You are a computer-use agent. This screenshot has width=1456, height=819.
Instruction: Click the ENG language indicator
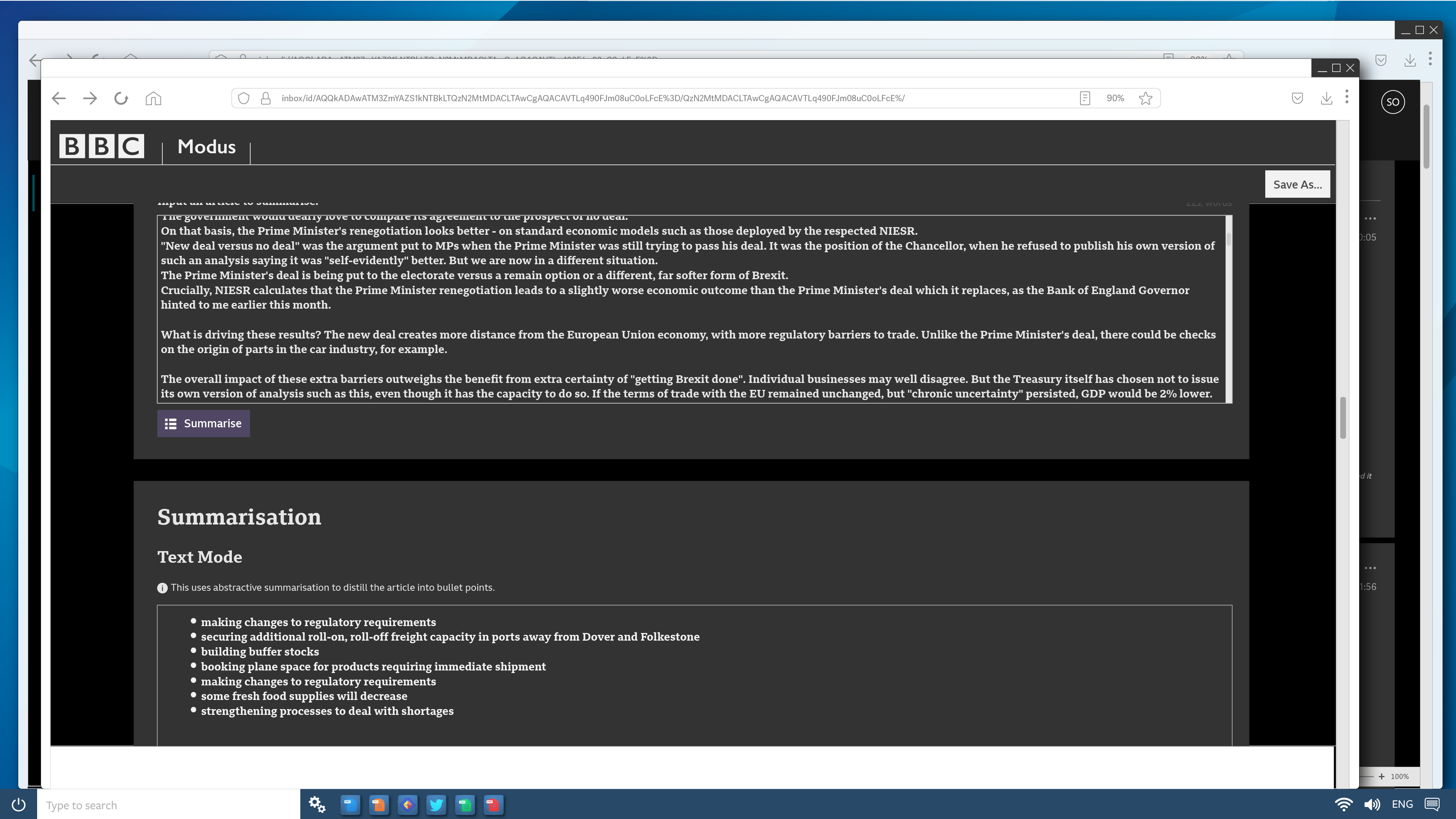[x=1402, y=804]
